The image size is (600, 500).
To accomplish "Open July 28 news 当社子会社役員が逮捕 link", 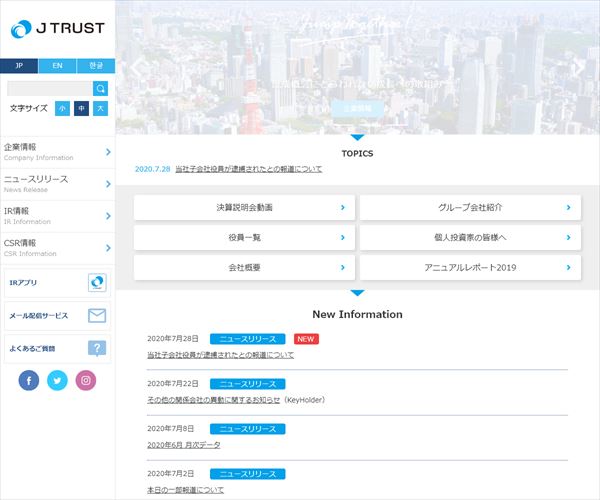I will click(x=220, y=355).
